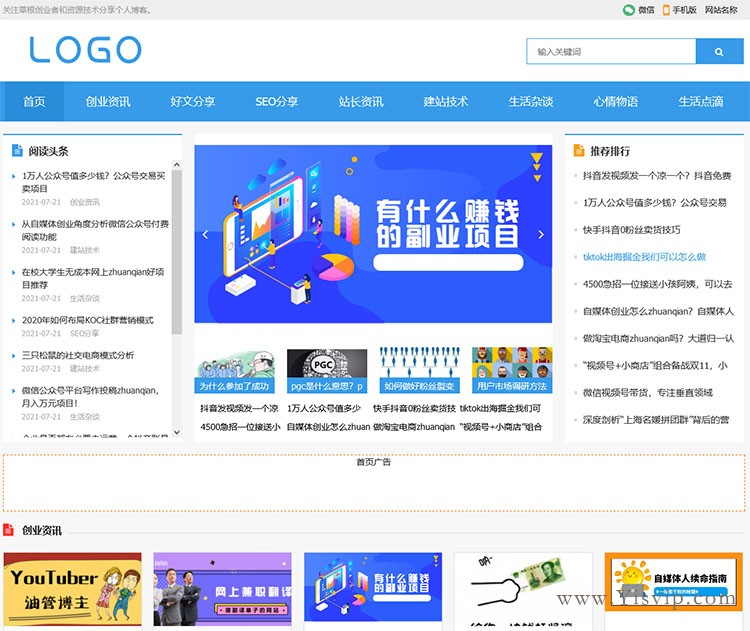This screenshot has height=631, width=750.
Task: Open thumbnail 为什么参加了成功
Action: coord(234,371)
